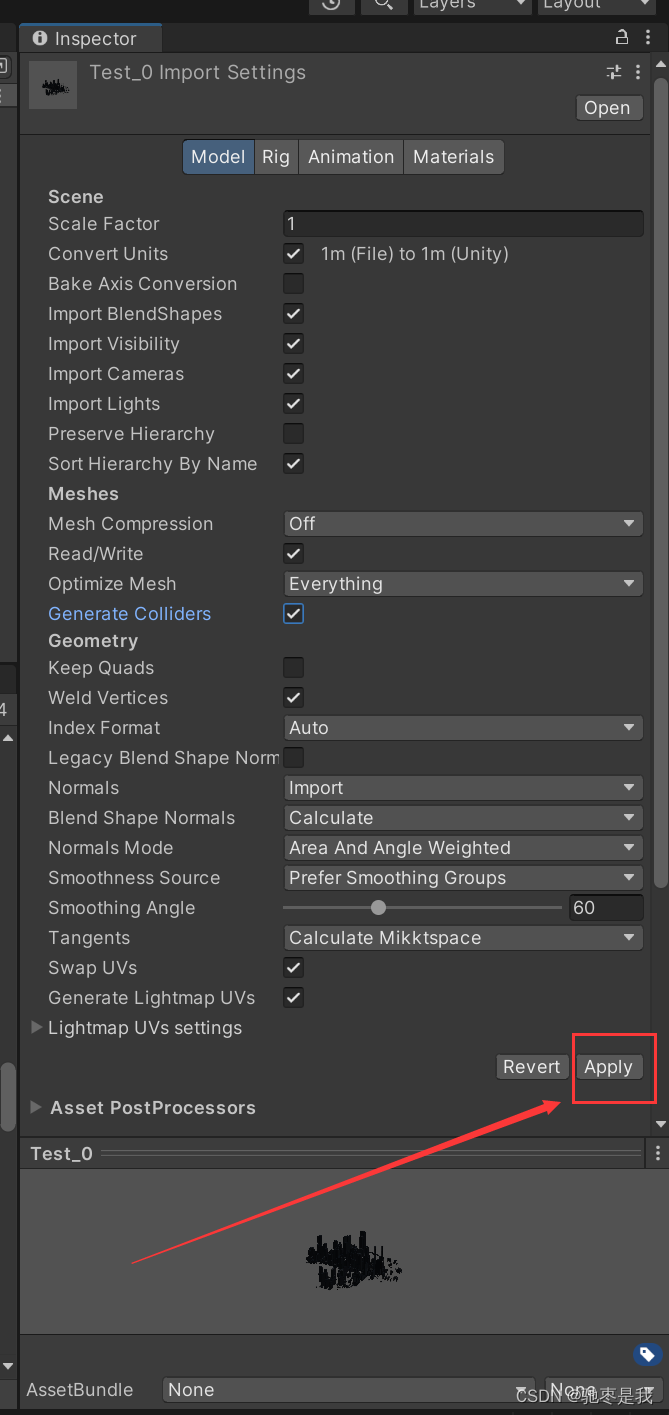The height and width of the screenshot is (1415, 669).
Task: Expand the Lightmap UVs settings section
Action: (x=36, y=1027)
